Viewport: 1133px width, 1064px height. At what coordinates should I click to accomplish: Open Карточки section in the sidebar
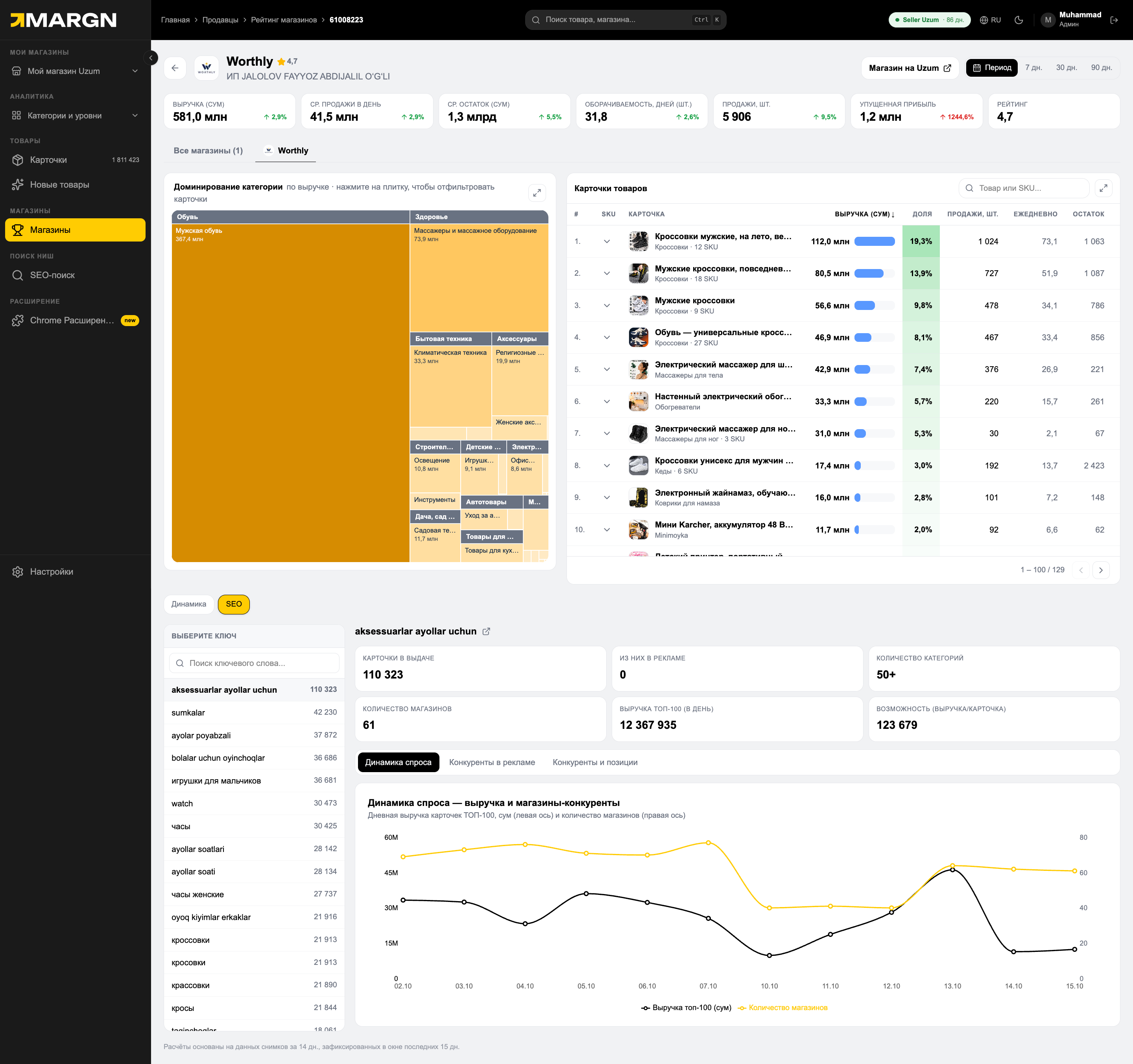(x=75, y=160)
